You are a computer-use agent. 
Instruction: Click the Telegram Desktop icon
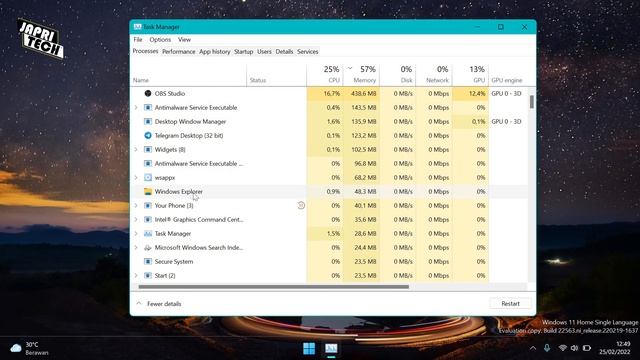pos(148,136)
